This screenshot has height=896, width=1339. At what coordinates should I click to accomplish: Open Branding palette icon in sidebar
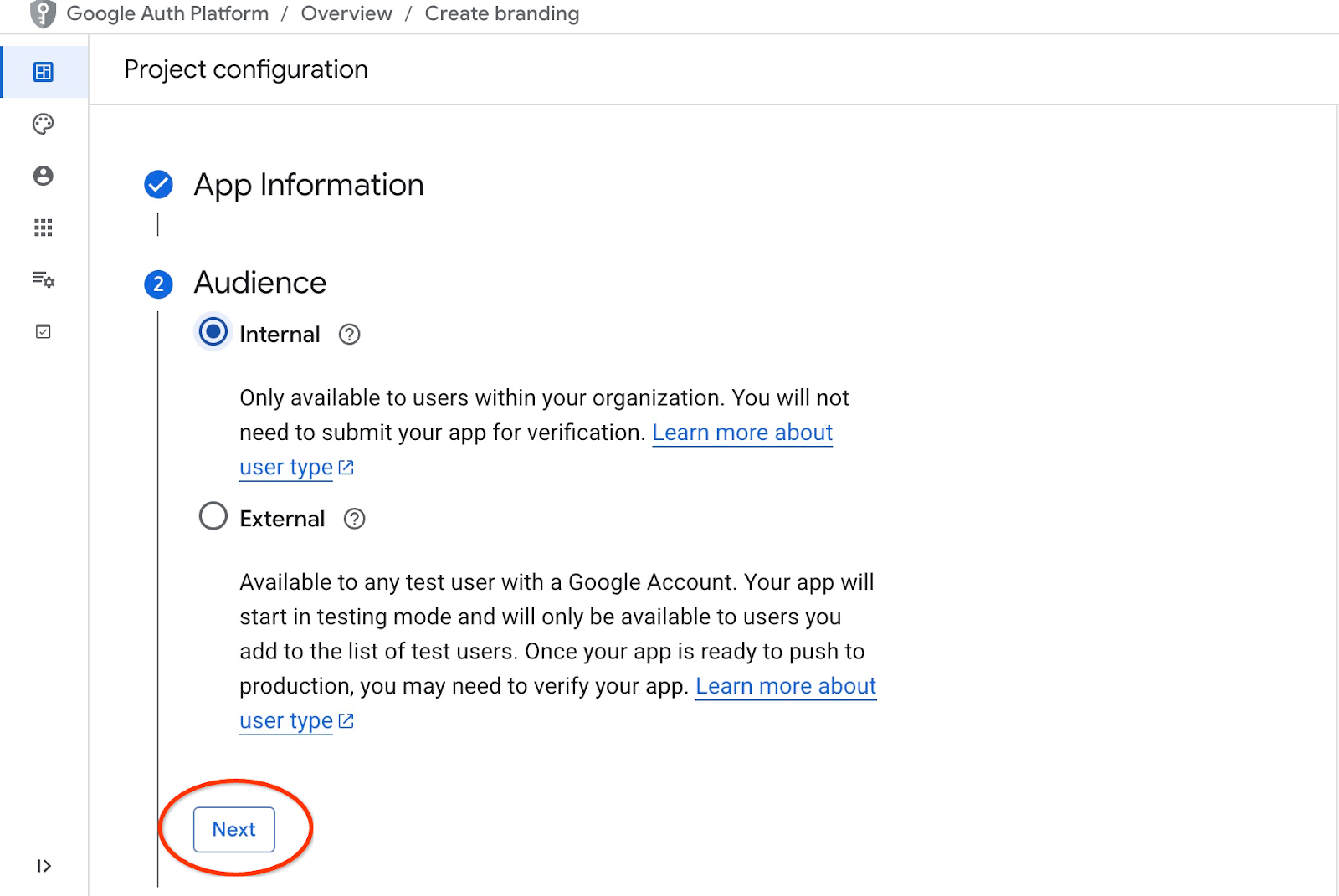(x=44, y=124)
